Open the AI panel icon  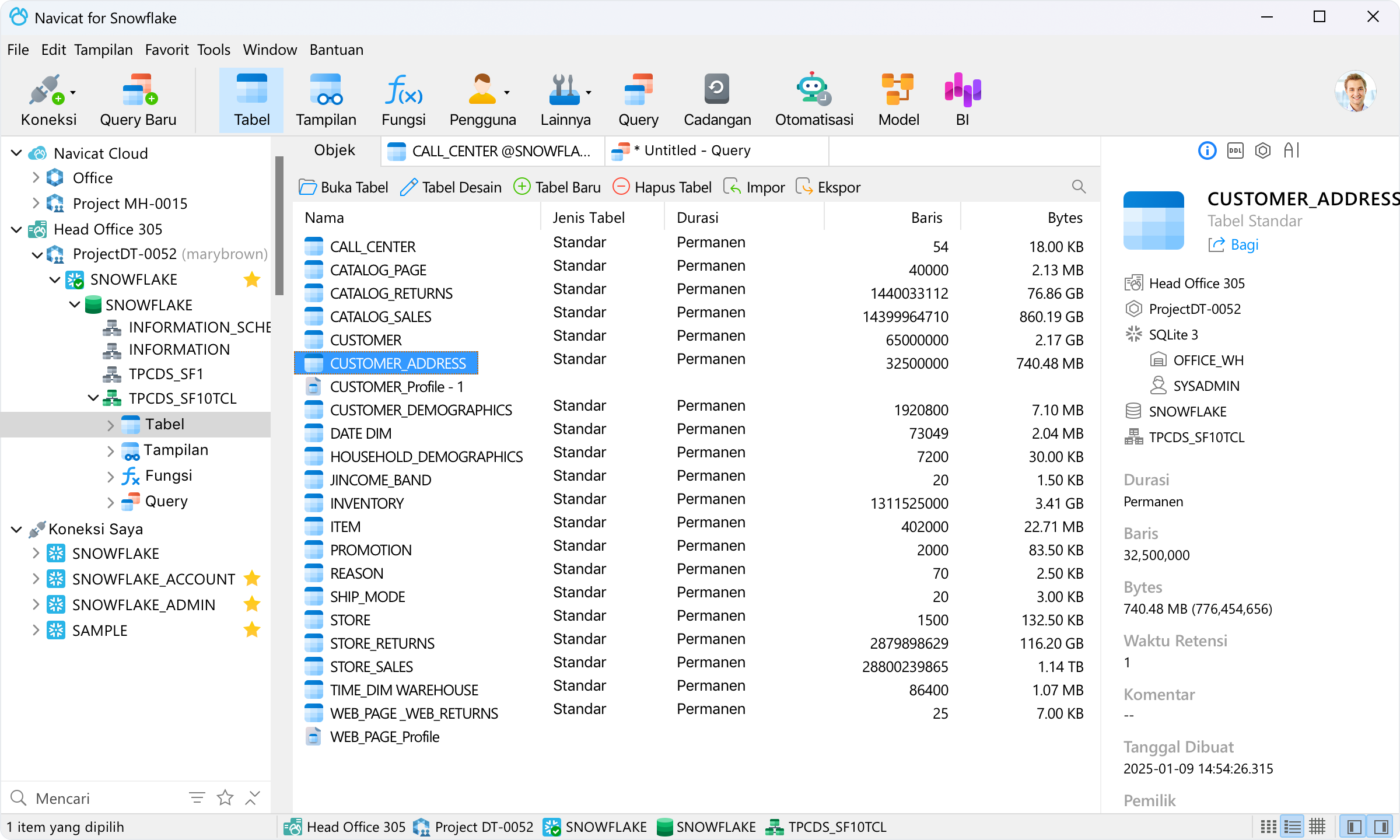(x=1291, y=151)
